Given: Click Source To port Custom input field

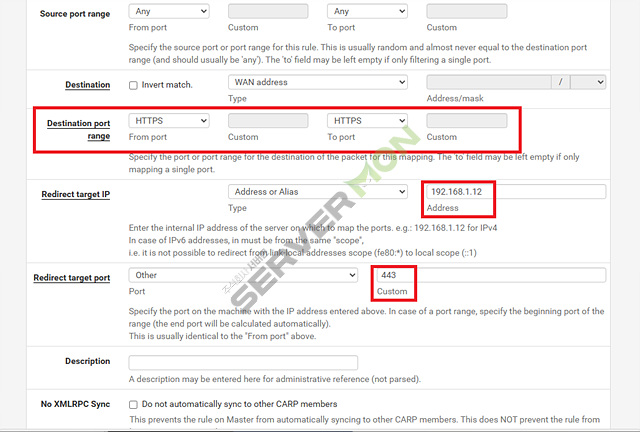Looking at the screenshot, I should 467,11.
